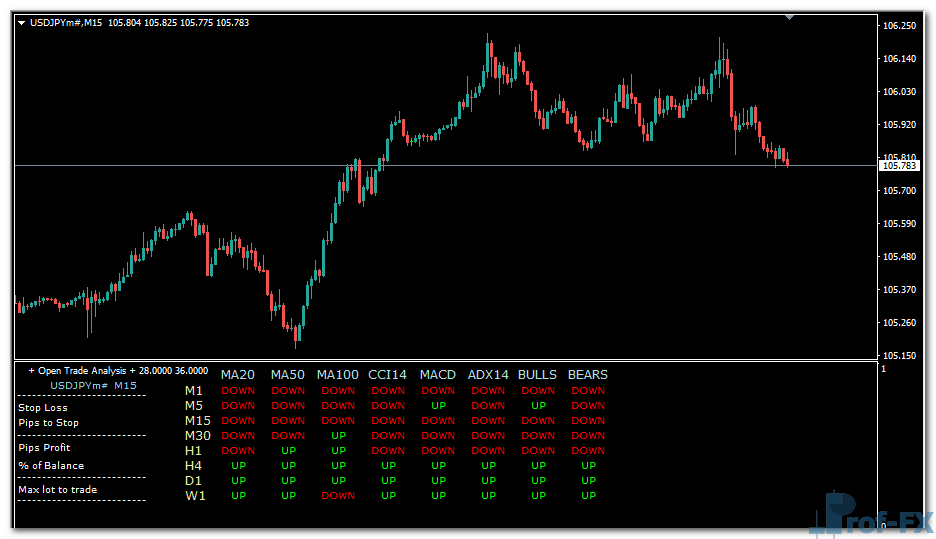Viewport: 936px width, 539px height.
Task: Click the green UP signal for M30 MA100
Action: 338,436
